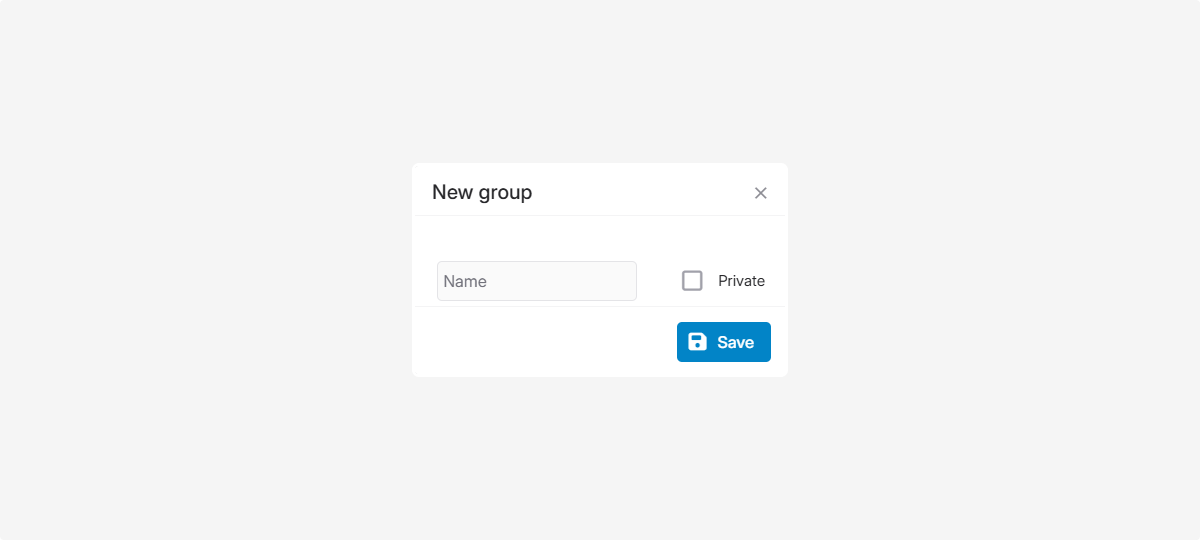Select the save disk icon

698,342
